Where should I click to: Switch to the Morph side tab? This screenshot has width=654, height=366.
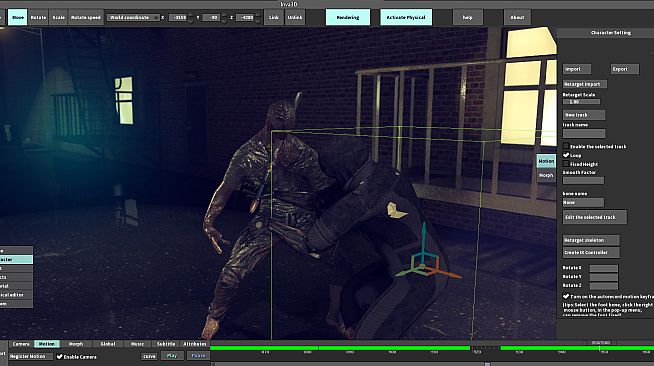546,175
